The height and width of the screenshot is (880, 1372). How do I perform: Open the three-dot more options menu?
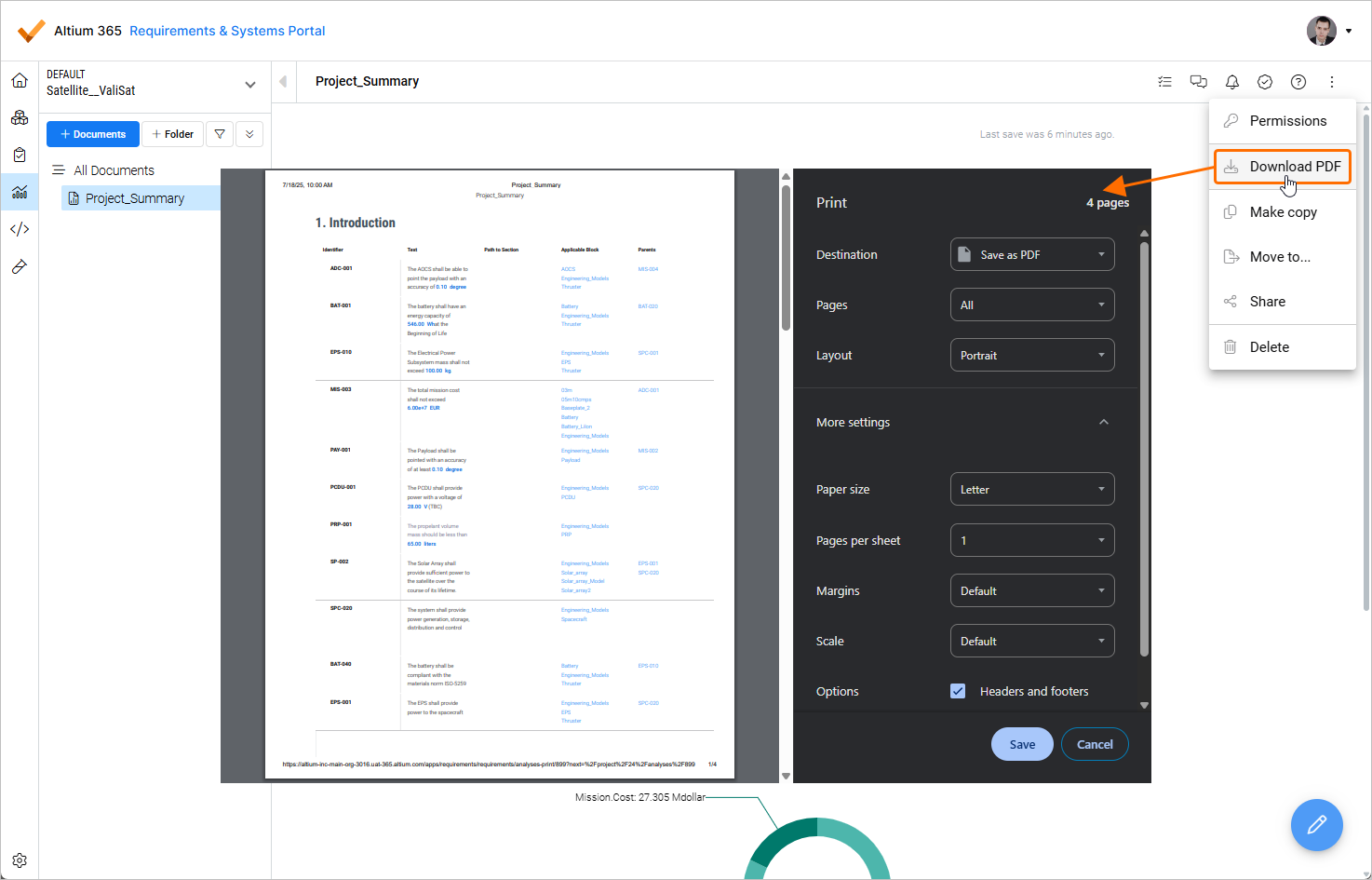click(x=1332, y=82)
